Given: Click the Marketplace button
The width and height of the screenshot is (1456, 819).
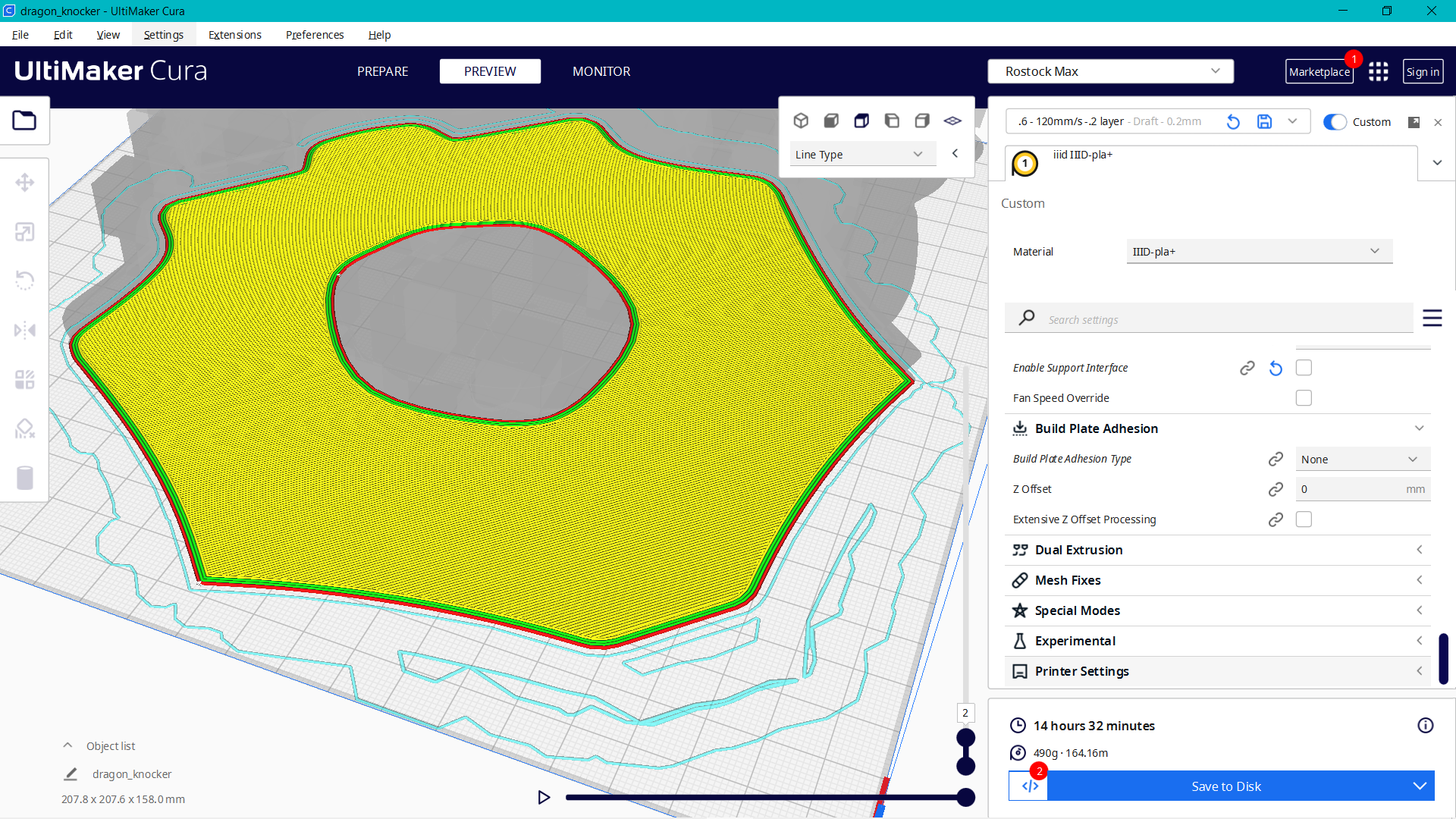Looking at the screenshot, I should pyautogui.click(x=1319, y=71).
